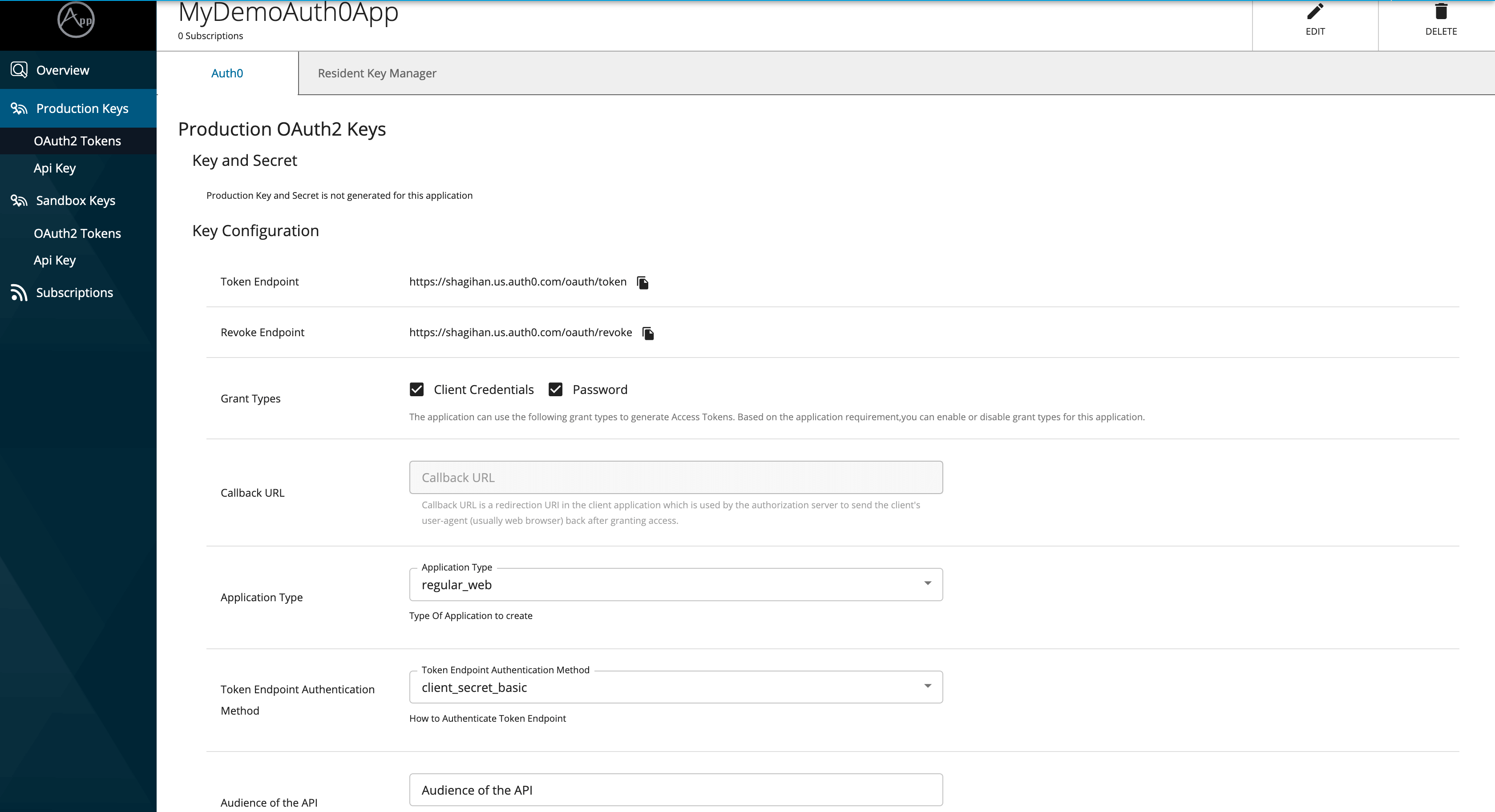
Task: Open OAuth2 Tokens under Sandbox Keys
Action: click(77, 233)
